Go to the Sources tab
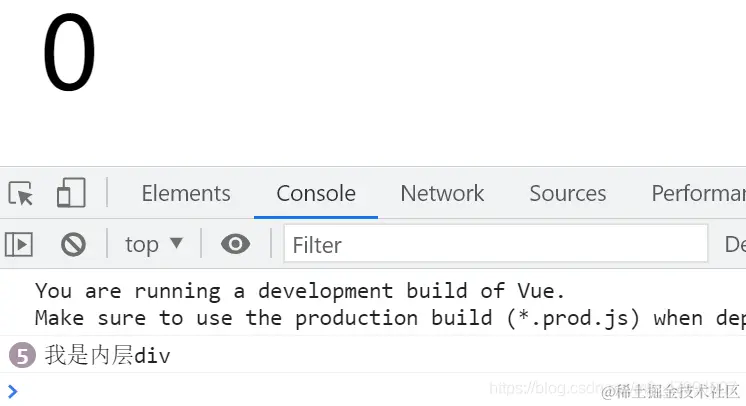This screenshot has width=746, height=406. point(567,193)
